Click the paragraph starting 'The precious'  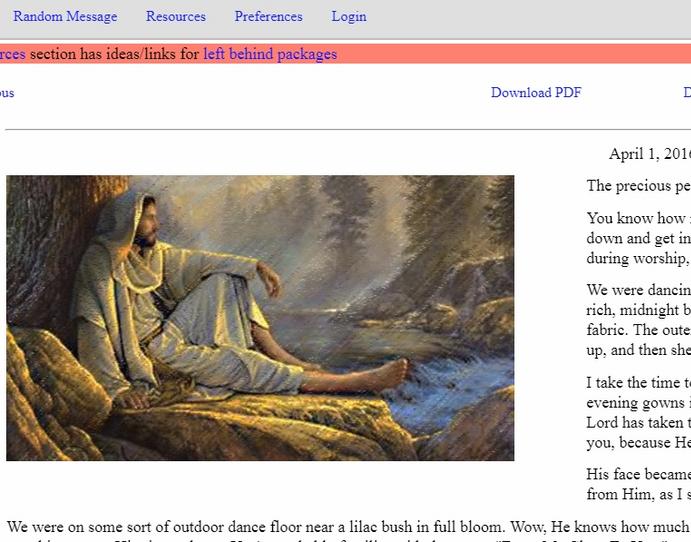pyautogui.click(x=639, y=186)
